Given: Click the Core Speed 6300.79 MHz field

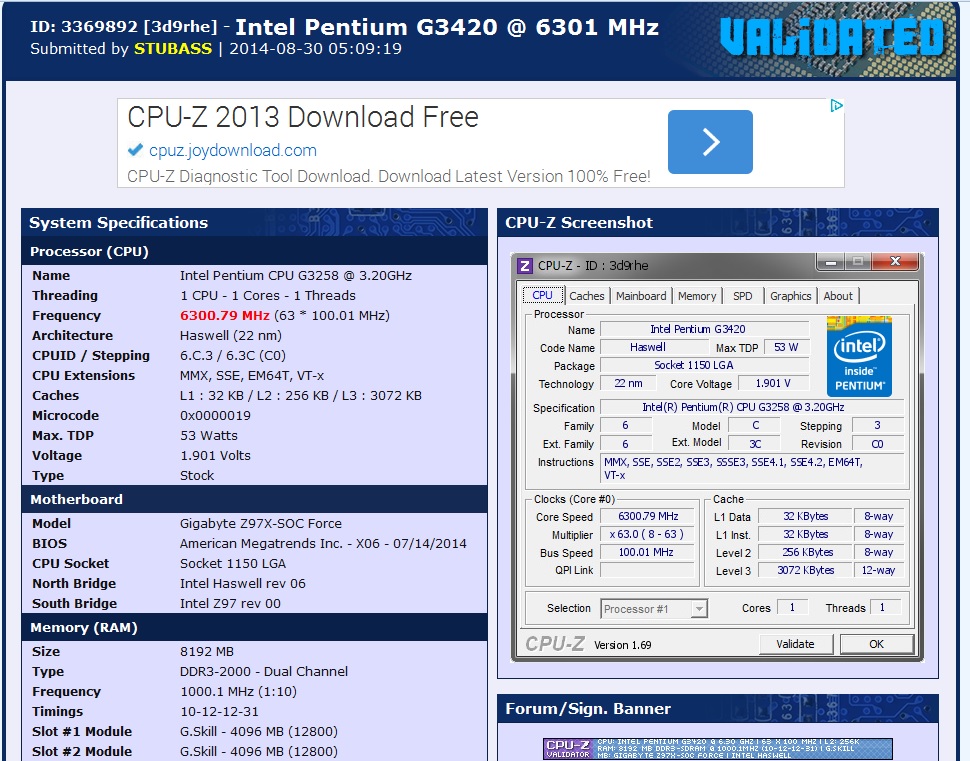Looking at the screenshot, I should click(648, 517).
